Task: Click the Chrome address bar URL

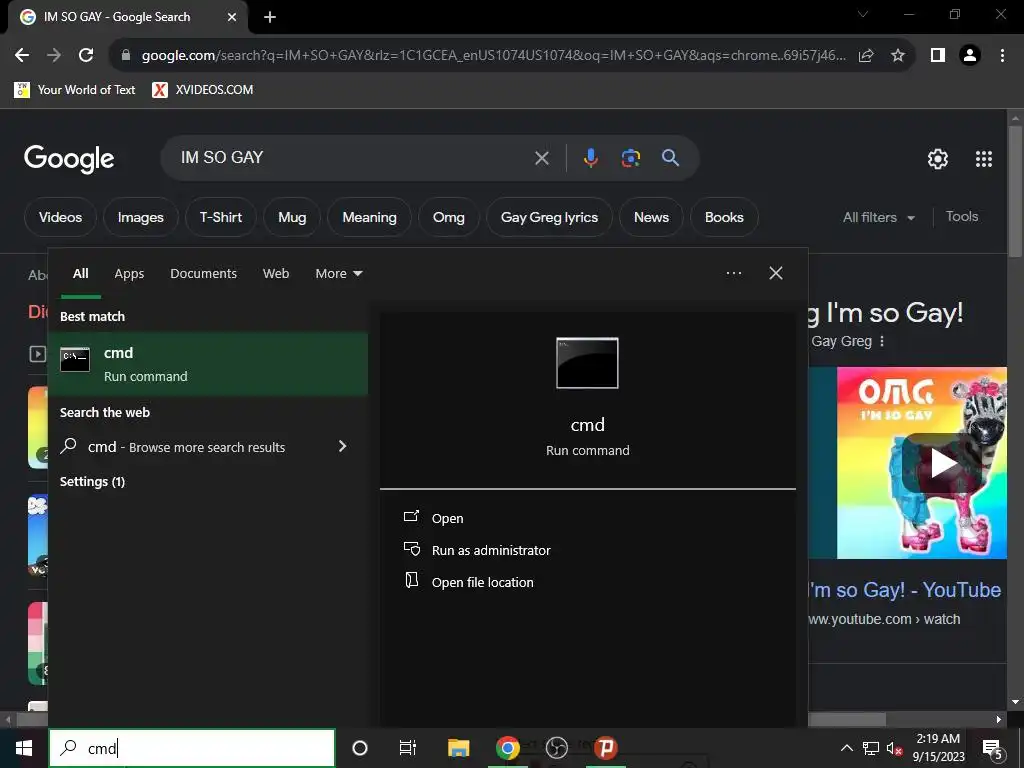Action: click(x=493, y=56)
